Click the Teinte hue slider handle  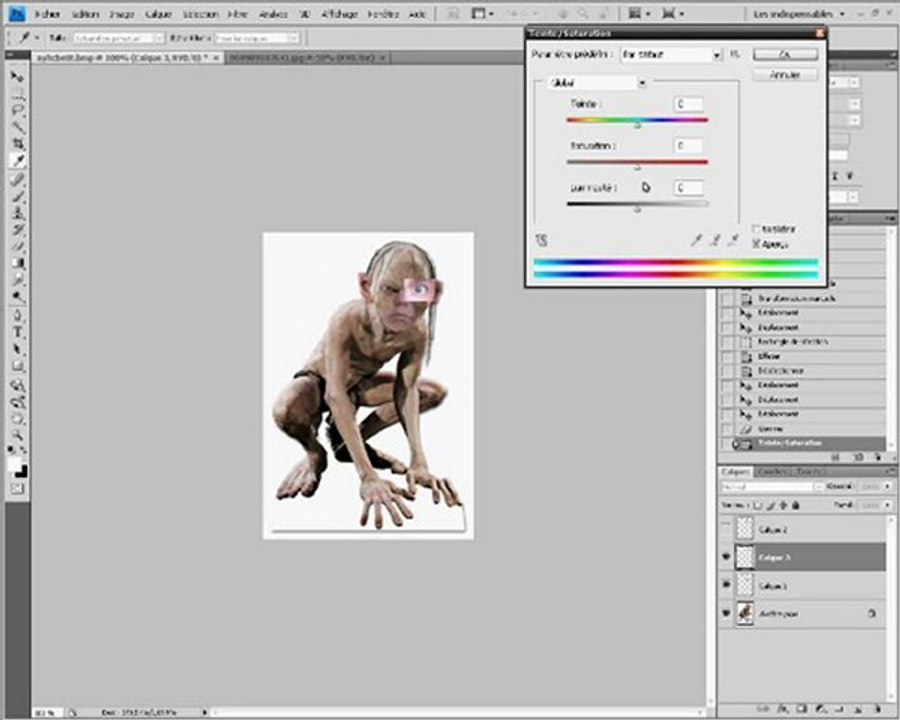tap(637, 125)
